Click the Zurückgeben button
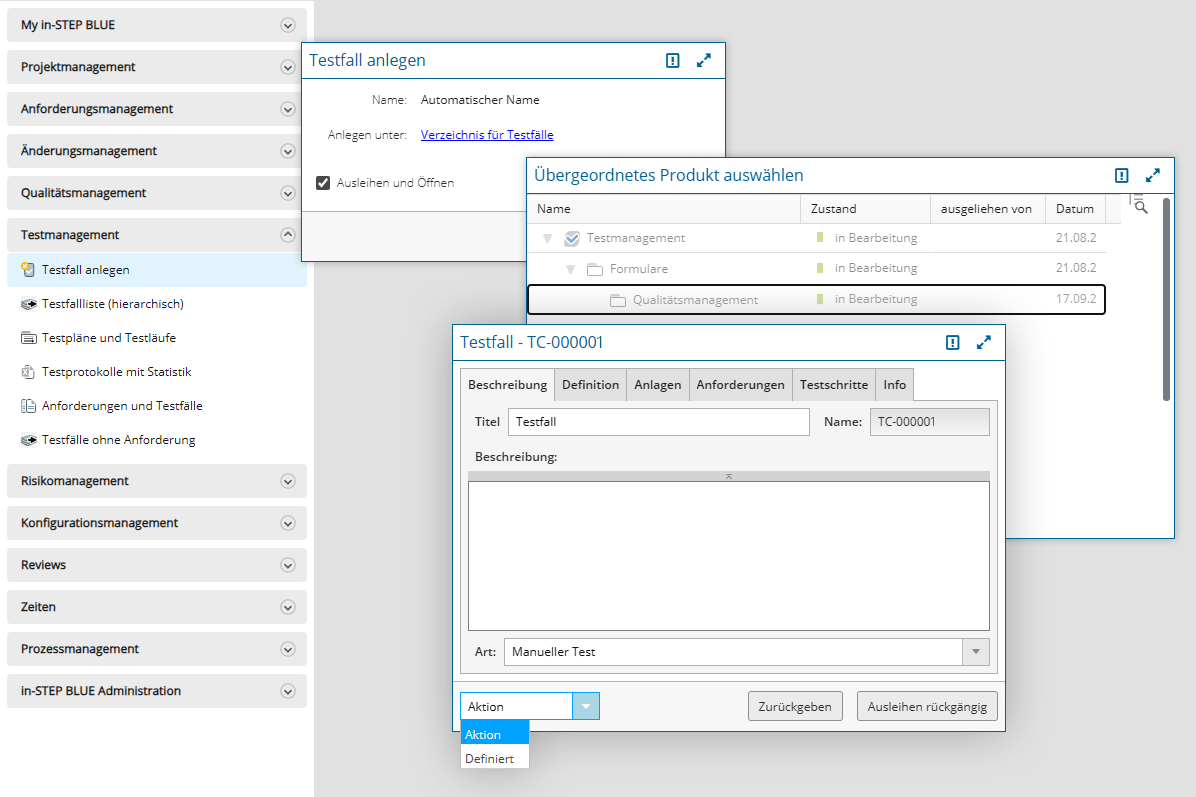 click(795, 706)
